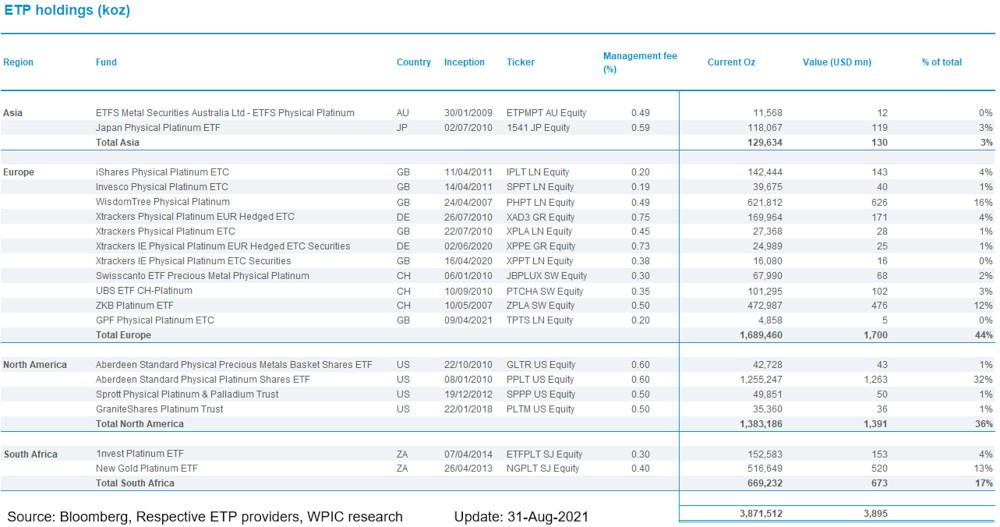Viewport: 1000px width, 527px height.
Task: Select the 'Region' column header
Action: 18,62
